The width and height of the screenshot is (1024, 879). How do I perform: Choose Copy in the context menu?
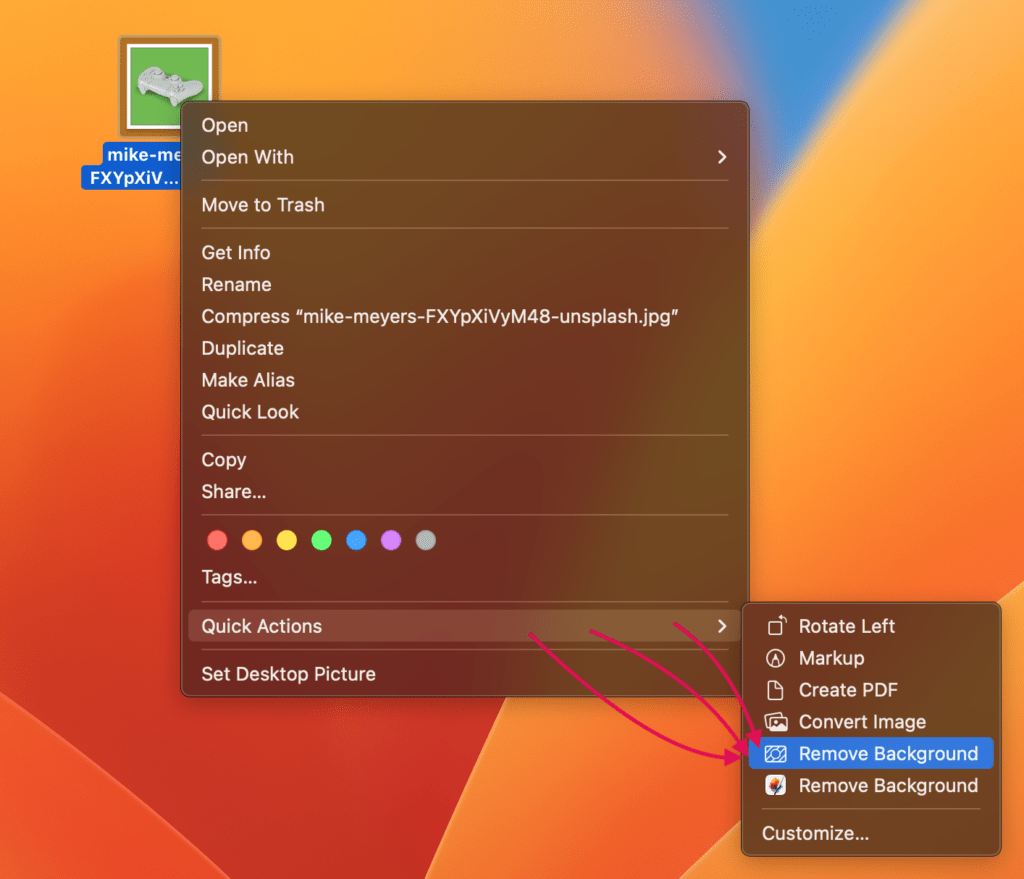[464, 460]
